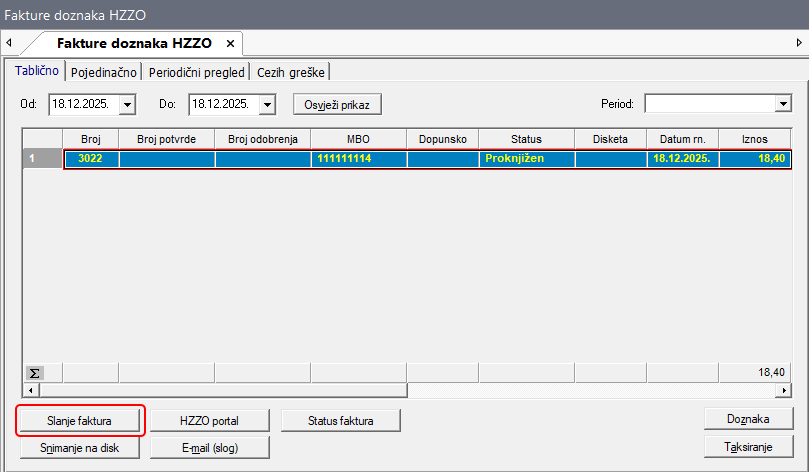Check Status faktura
Viewport: 809px width, 472px height.
tap(341, 421)
